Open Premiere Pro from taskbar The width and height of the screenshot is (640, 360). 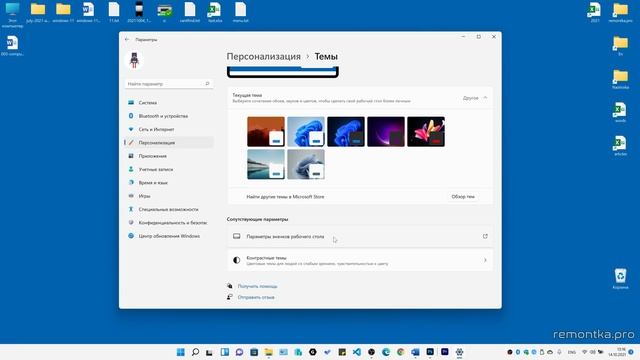pos(444,352)
